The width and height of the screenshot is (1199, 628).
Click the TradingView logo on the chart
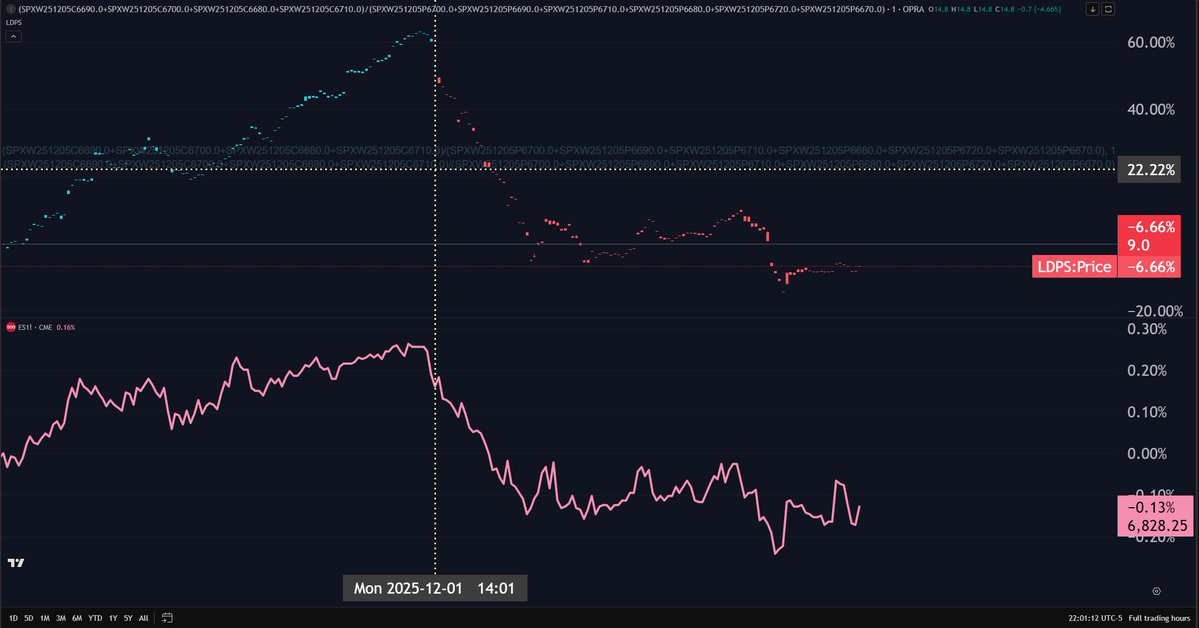(16, 563)
